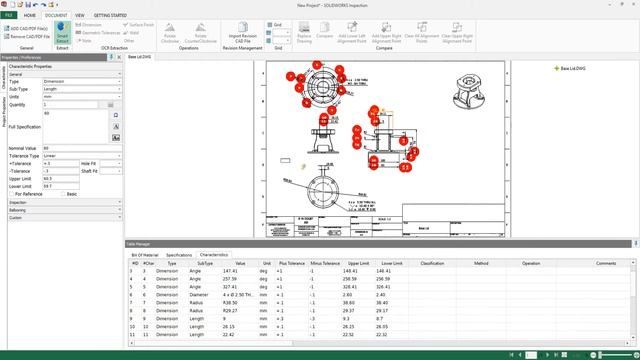The width and height of the screenshot is (640, 360).
Task: Click the top symbol icon beside Full Specification
Action: point(116,116)
